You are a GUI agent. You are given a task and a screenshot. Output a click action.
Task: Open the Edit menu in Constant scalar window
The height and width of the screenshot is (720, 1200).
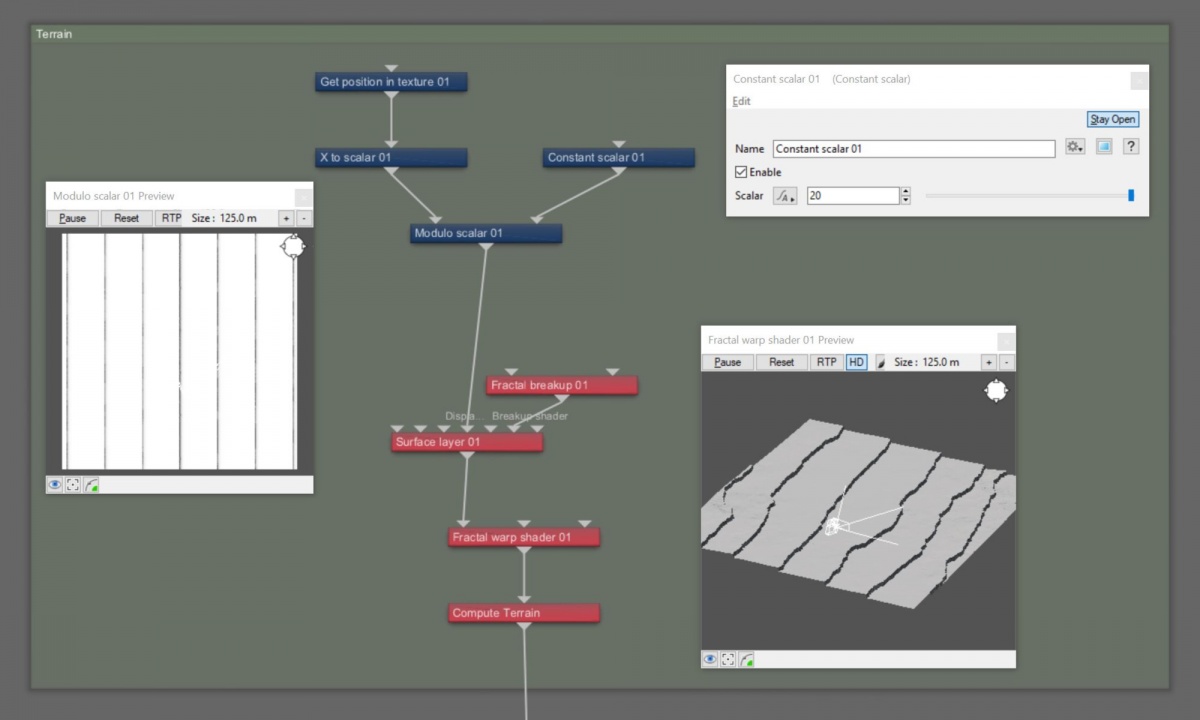click(x=741, y=101)
